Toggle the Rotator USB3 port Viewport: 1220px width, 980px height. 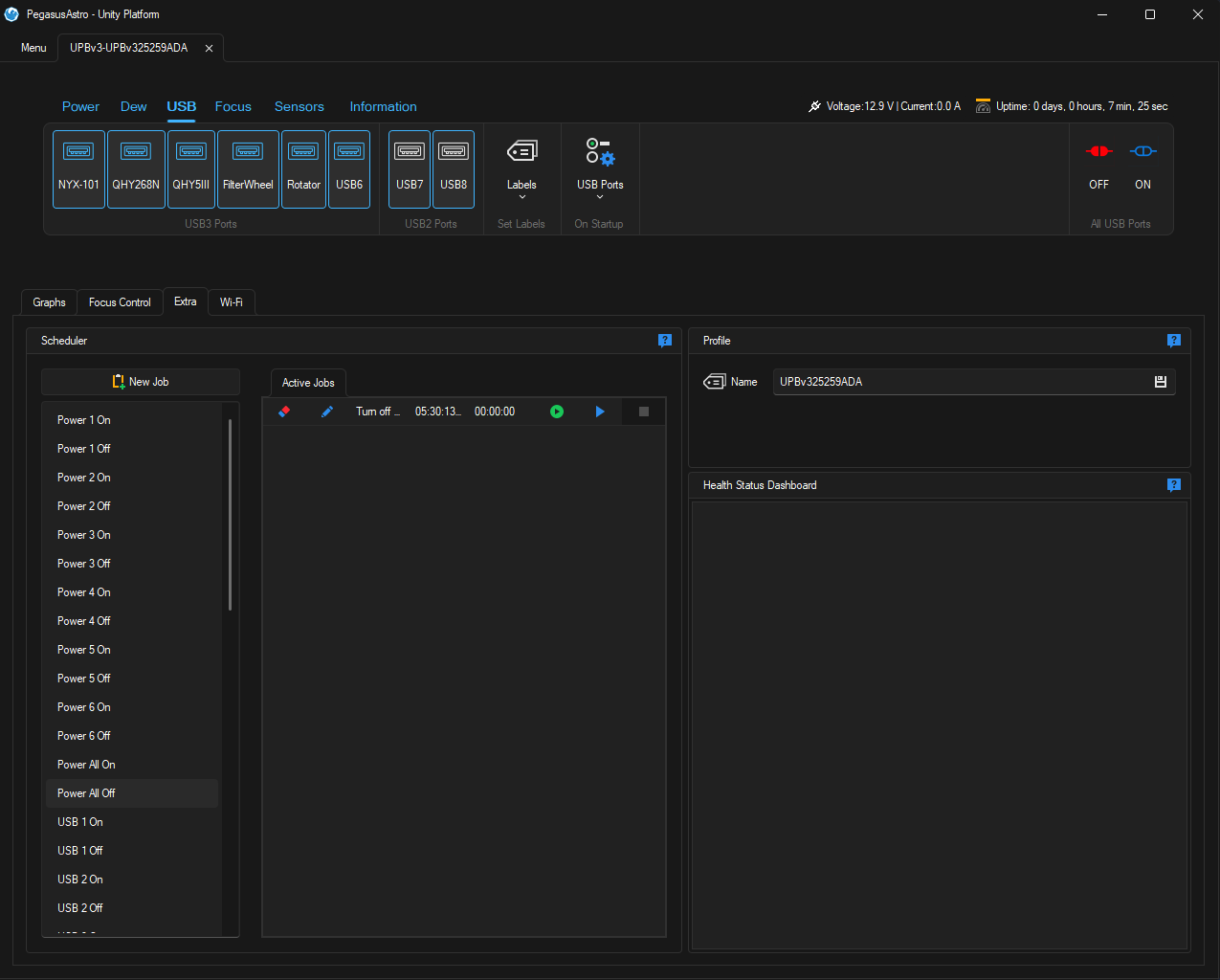[303, 168]
